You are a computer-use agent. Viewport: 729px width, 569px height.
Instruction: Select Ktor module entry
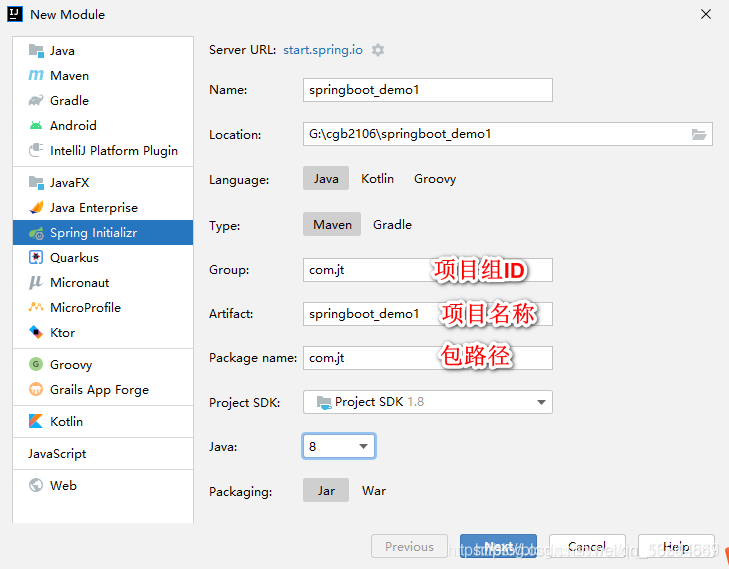point(103,332)
